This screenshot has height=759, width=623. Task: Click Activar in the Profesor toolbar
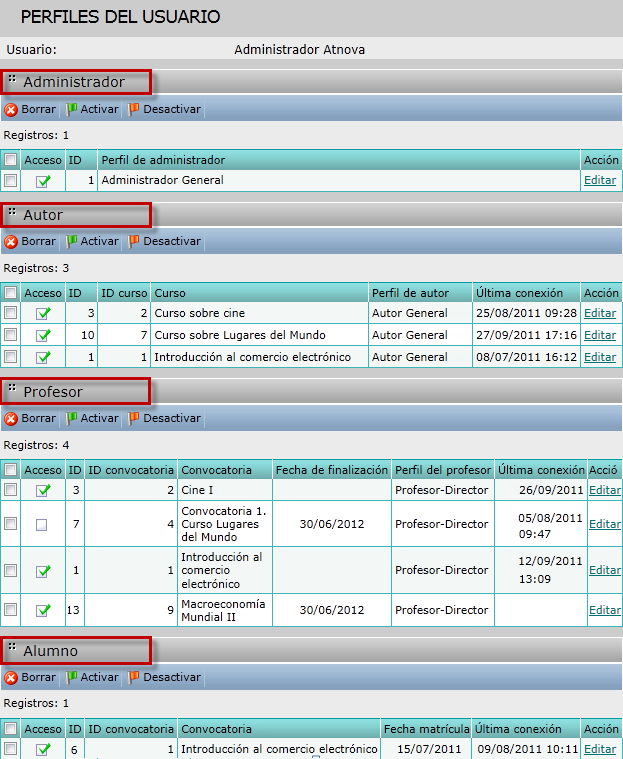pos(92,418)
